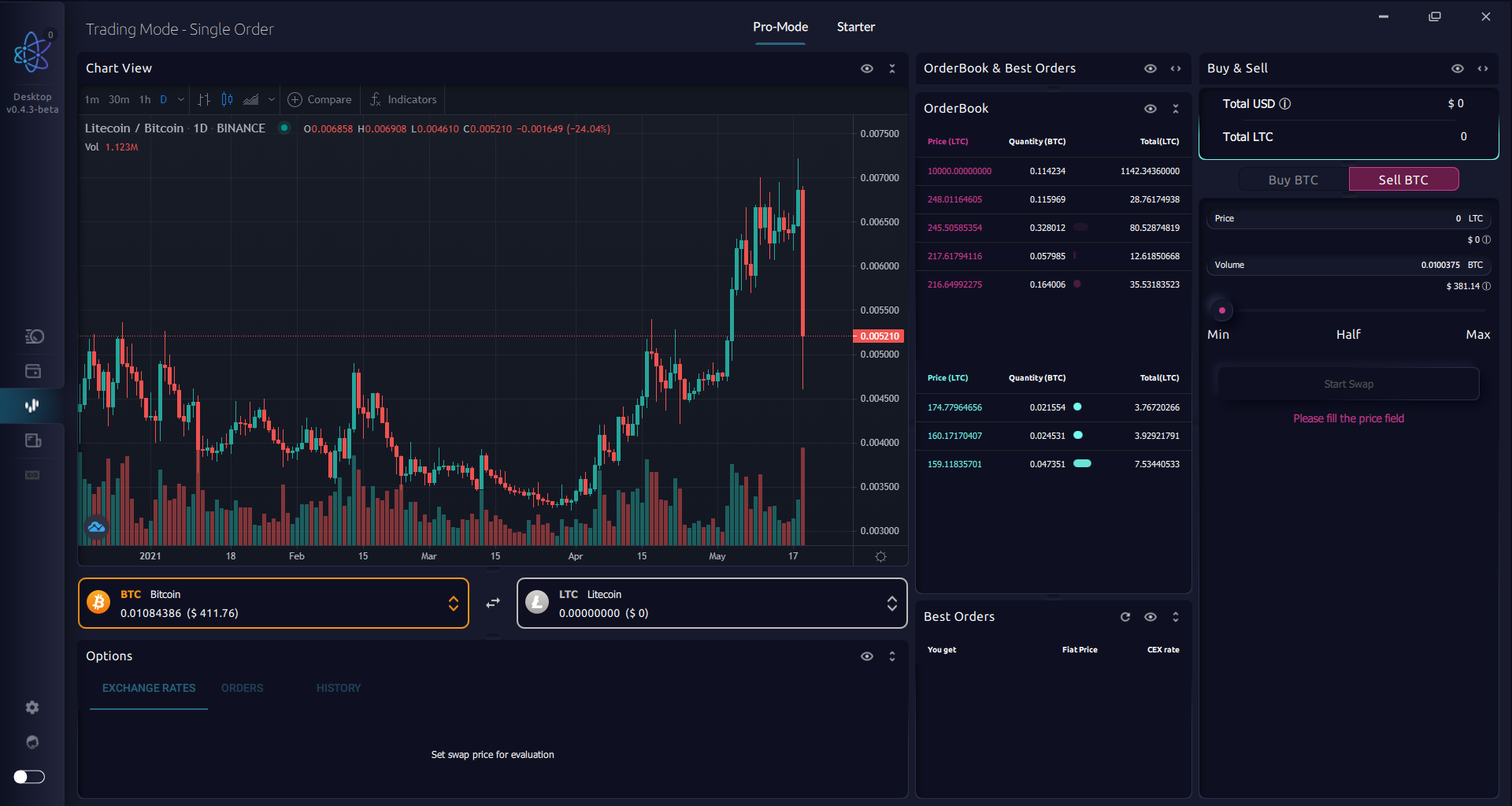Screen dimensions: 1512x806
Task: Toggle the light/dark theme switch
Action: (x=29, y=777)
